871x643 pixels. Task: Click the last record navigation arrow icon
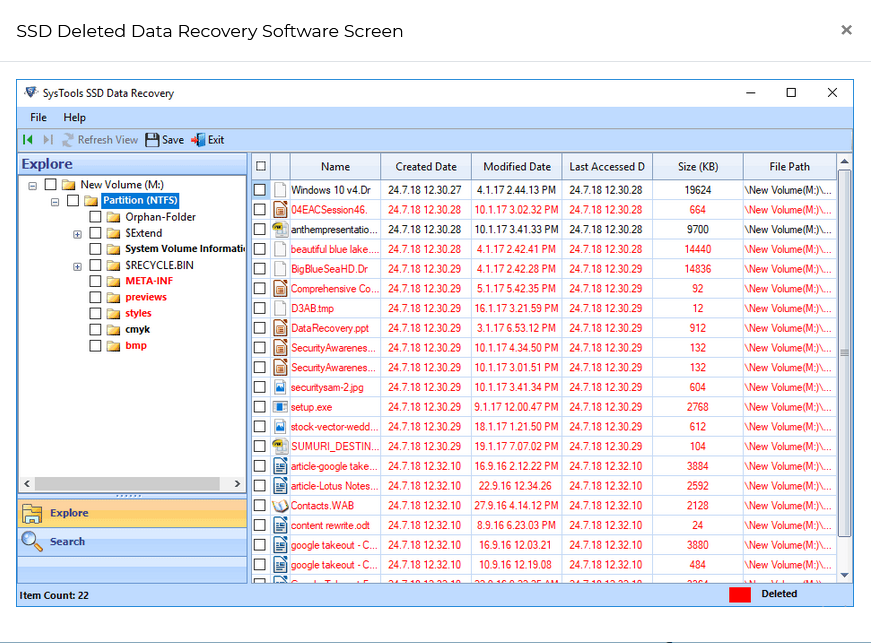coord(48,140)
